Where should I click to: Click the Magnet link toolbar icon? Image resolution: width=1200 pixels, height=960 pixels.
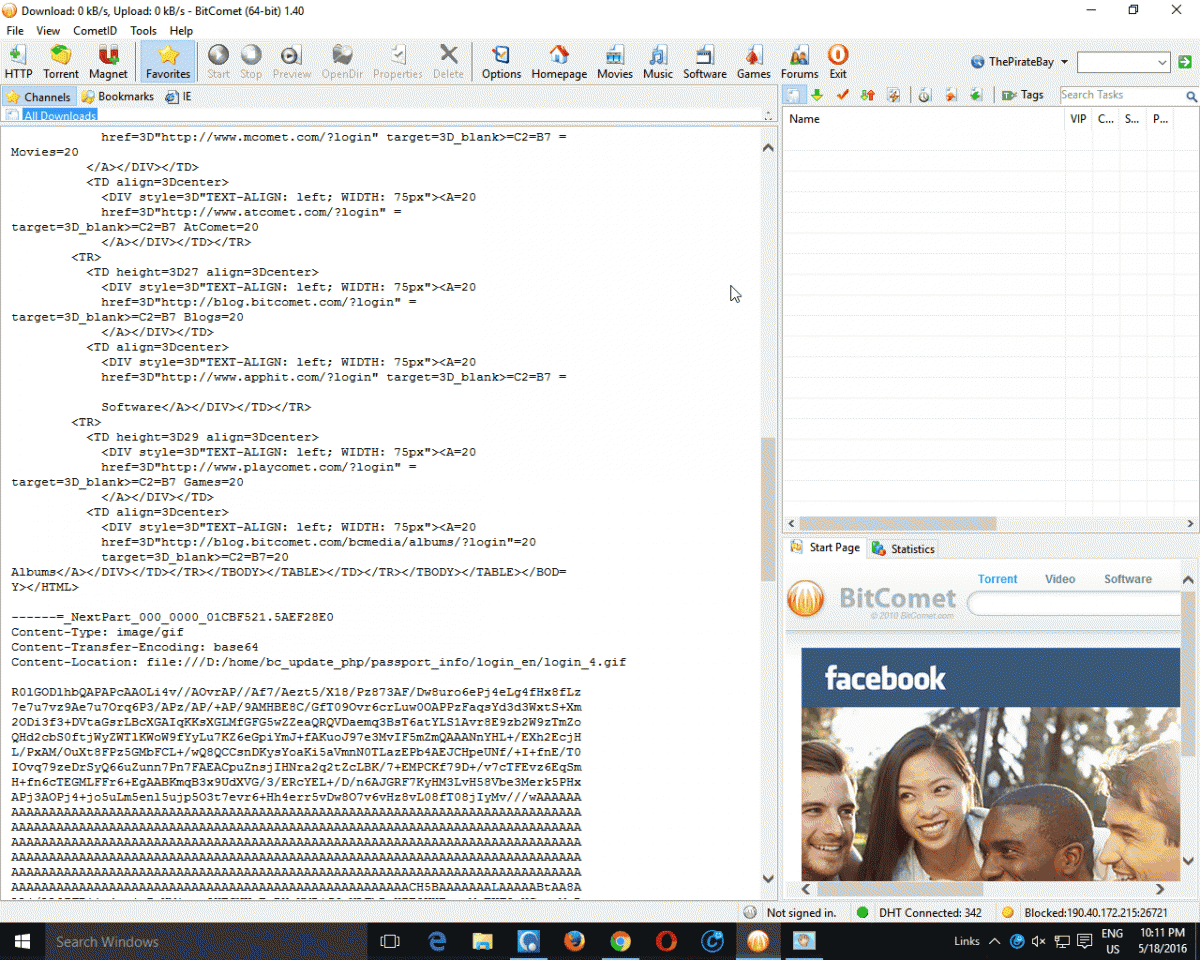pos(108,62)
